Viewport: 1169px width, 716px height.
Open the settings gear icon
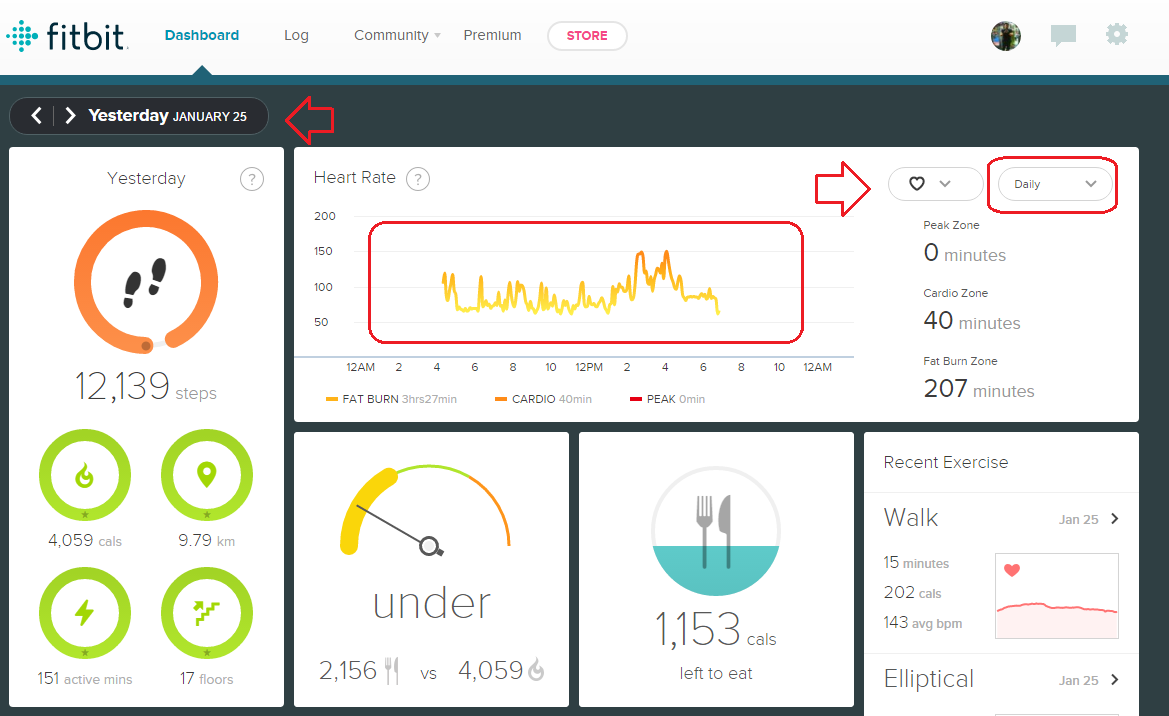(x=1117, y=34)
